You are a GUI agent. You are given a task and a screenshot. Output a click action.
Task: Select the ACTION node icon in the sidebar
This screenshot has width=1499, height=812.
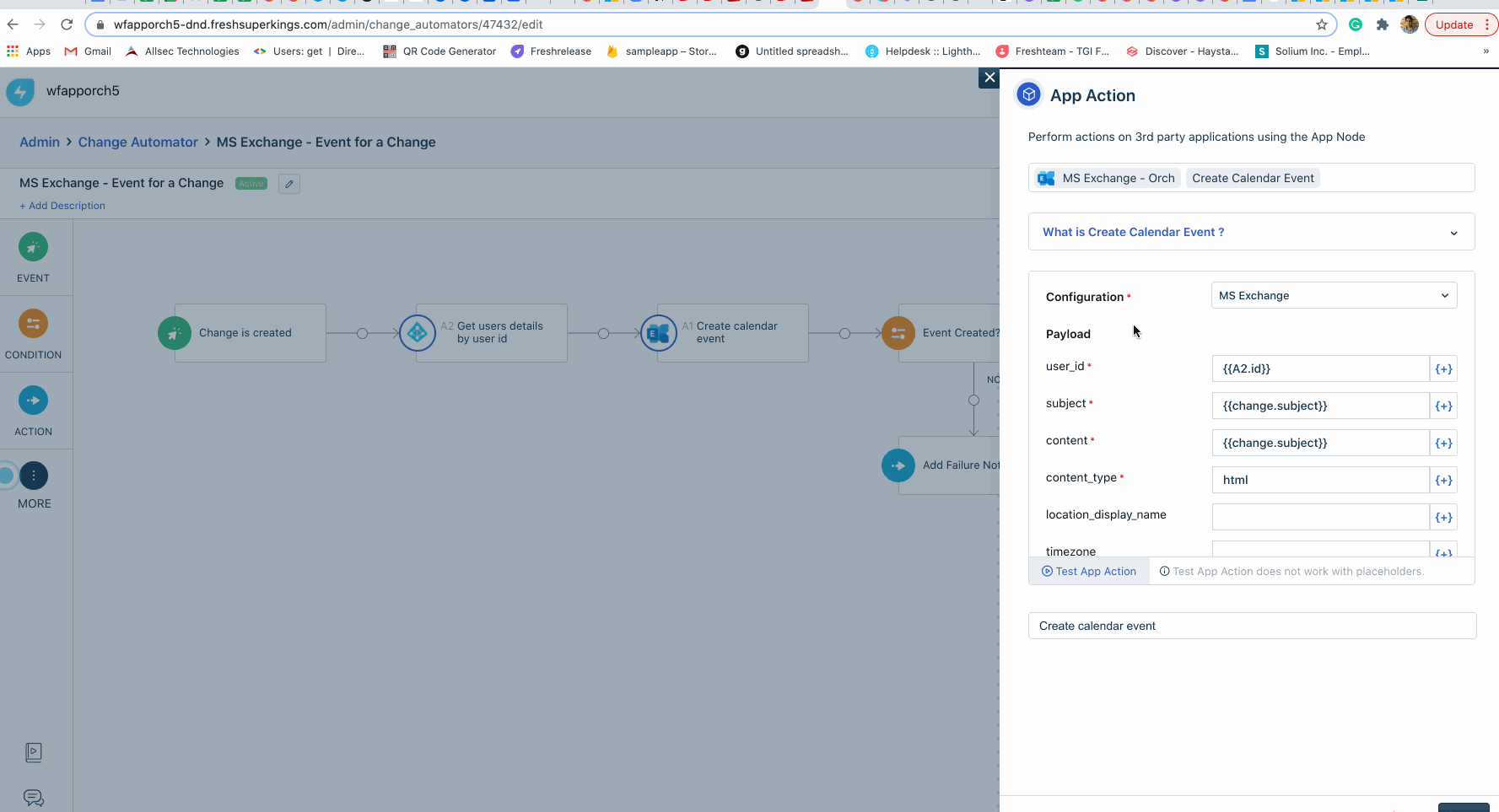pyautogui.click(x=33, y=401)
